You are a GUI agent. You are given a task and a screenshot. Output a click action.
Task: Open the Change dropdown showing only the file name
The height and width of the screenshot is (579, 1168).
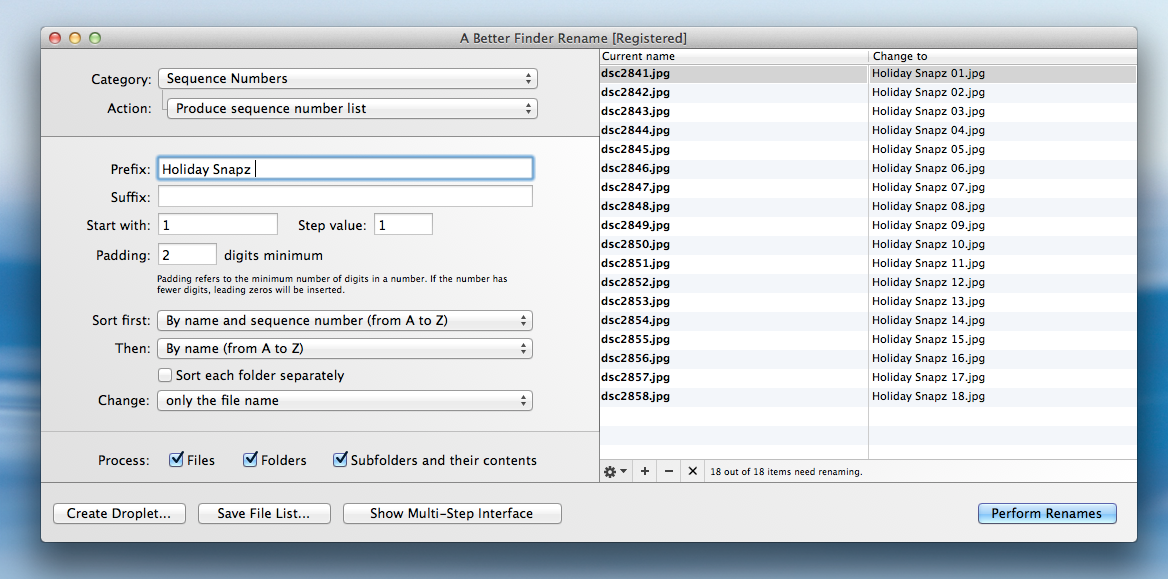[x=345, y=400]
